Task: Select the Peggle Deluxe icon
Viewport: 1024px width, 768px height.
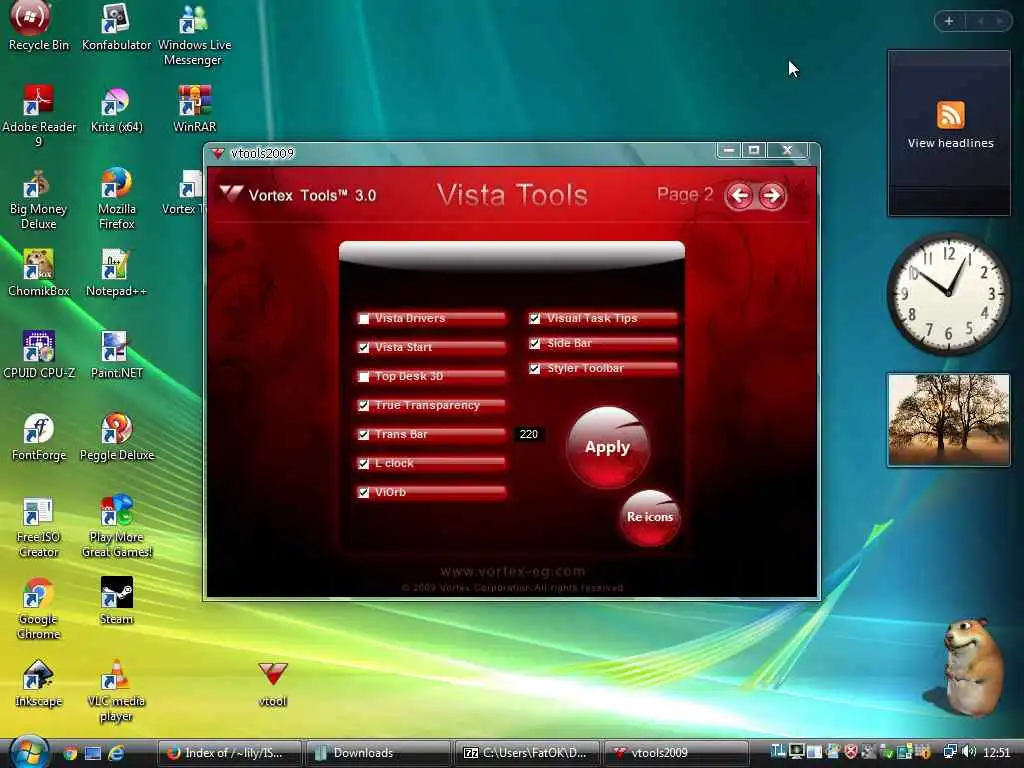Action: 116,438
